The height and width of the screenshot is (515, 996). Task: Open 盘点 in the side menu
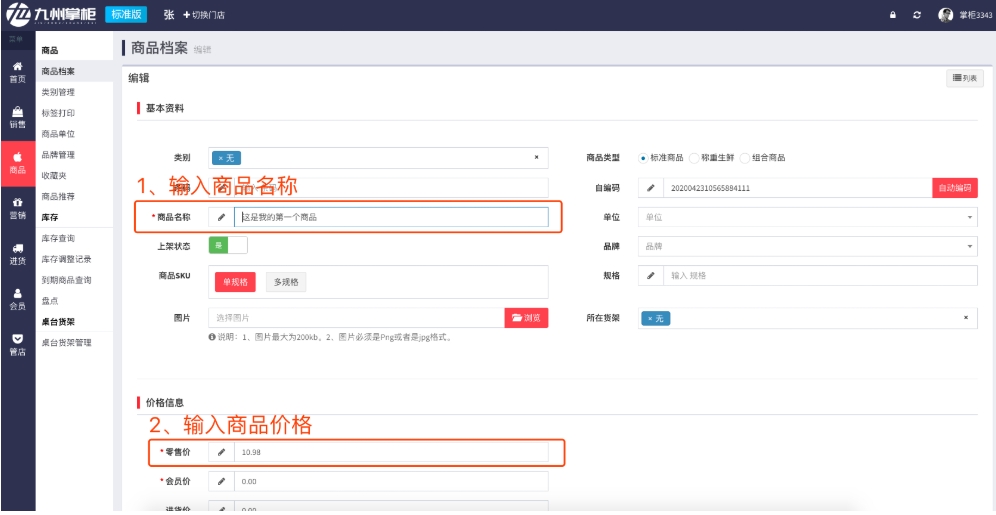50,301
